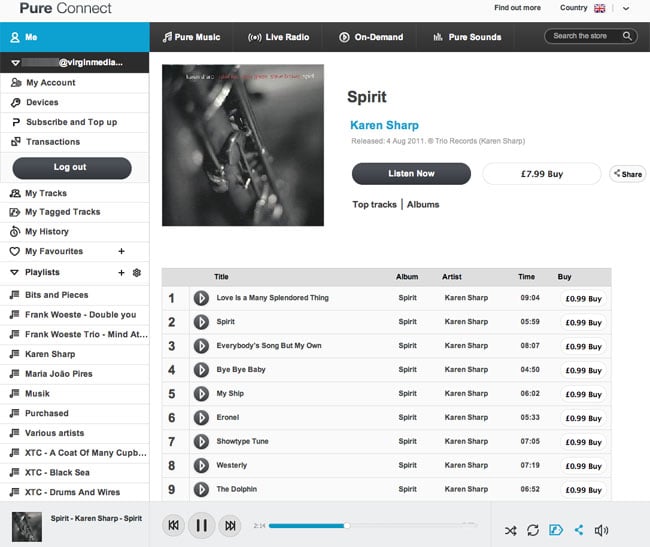
Task: Switch to On-Demand tab
Action: pos(371,37)
